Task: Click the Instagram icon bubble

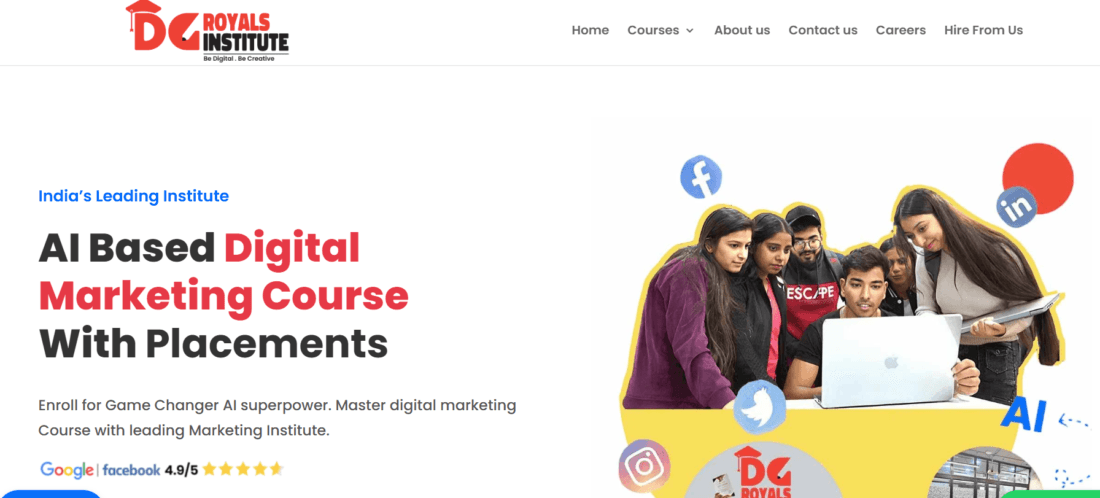Action: (x=644, y=466)
